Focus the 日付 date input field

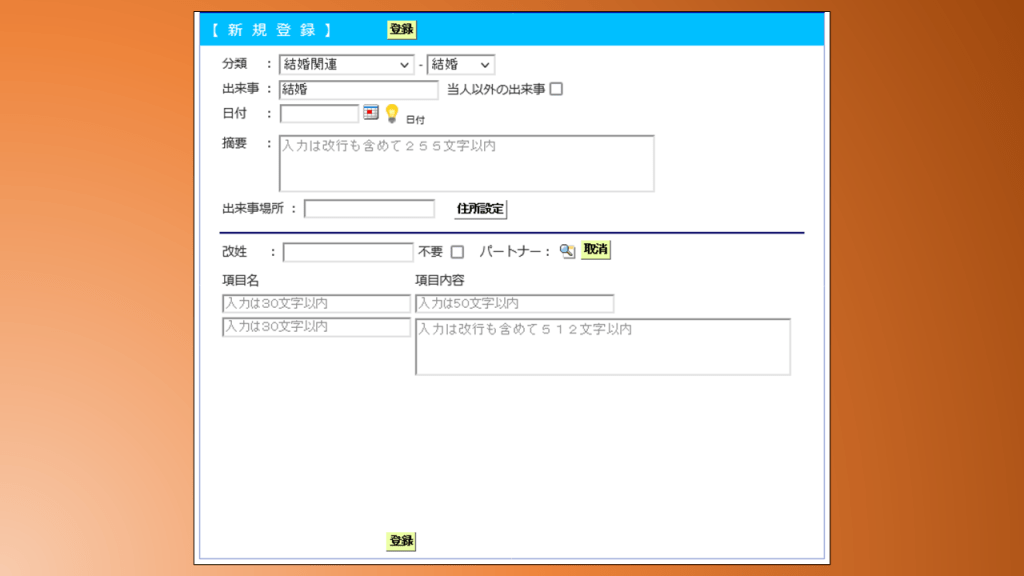[x=319, y=114]
